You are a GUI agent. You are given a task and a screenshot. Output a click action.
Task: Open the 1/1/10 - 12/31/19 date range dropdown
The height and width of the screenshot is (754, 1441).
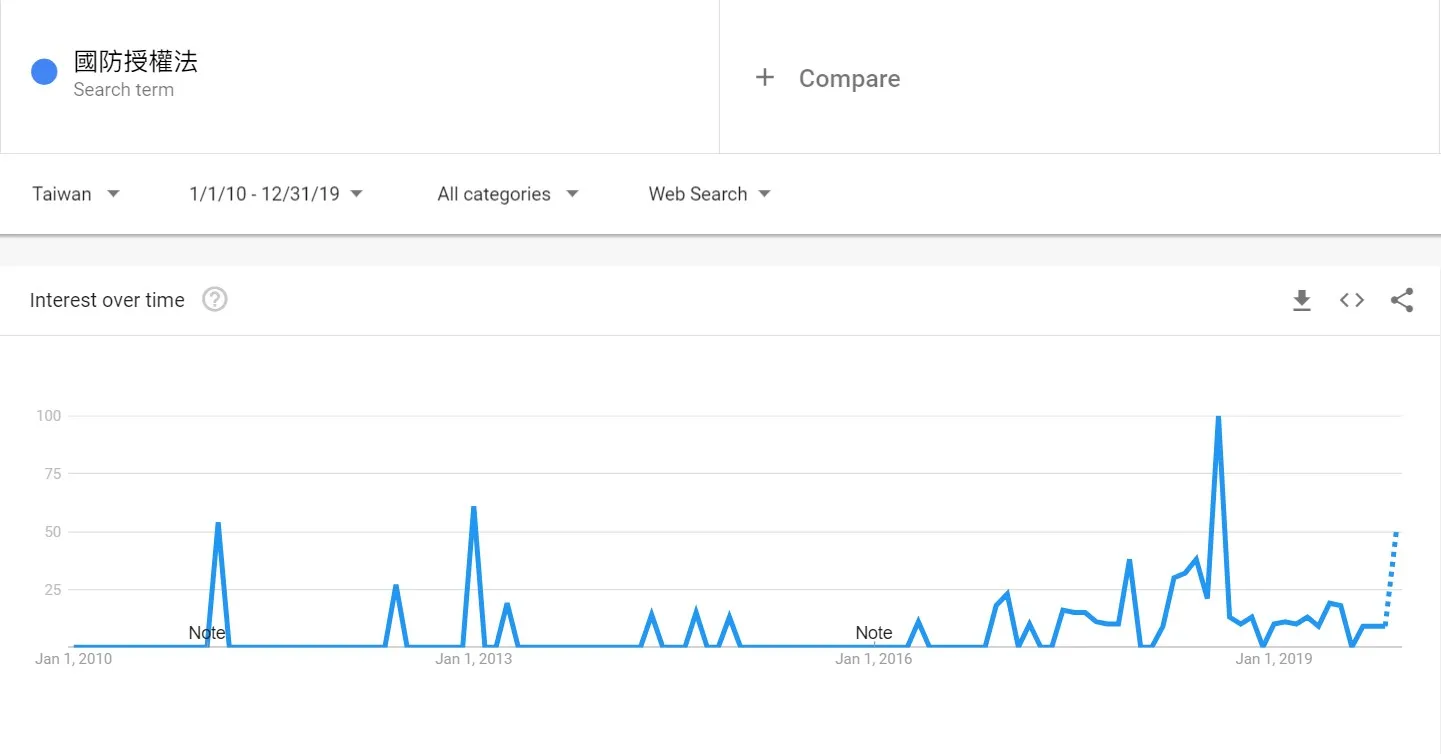click(276, 194)
